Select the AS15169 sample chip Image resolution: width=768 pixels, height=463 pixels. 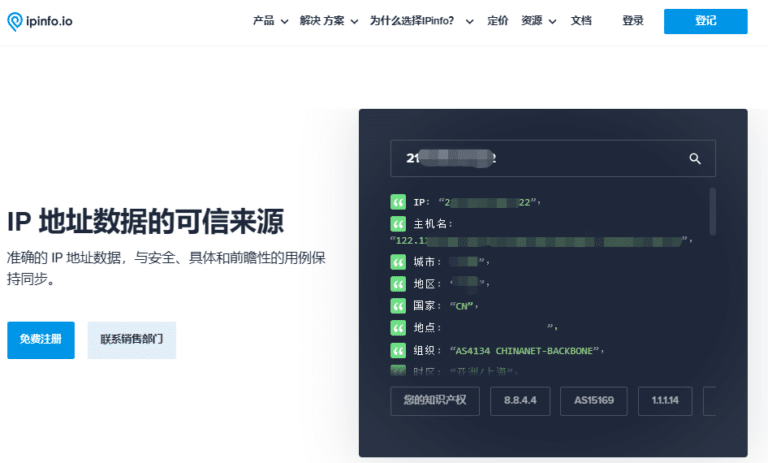coord(594,401)
